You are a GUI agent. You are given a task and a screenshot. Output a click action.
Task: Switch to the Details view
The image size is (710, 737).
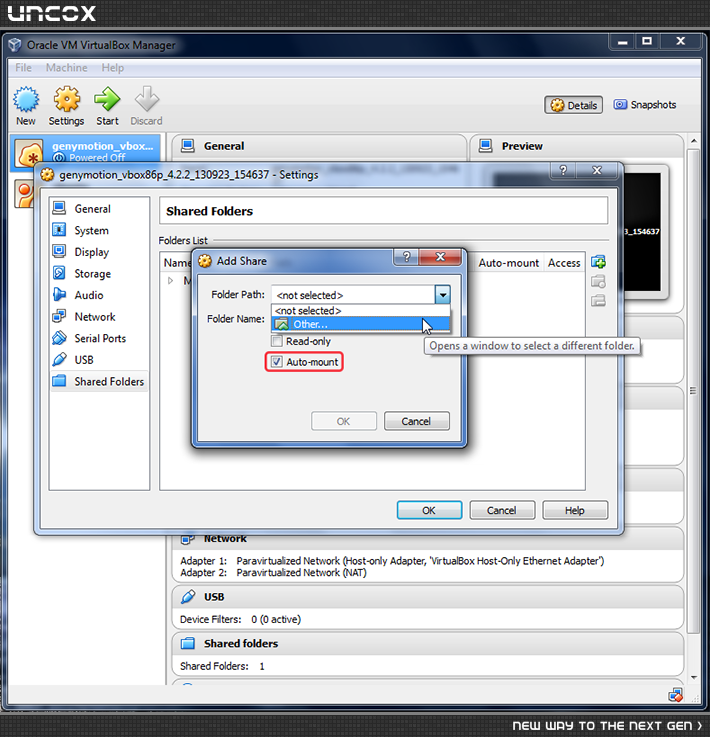(x=573, y=105)
